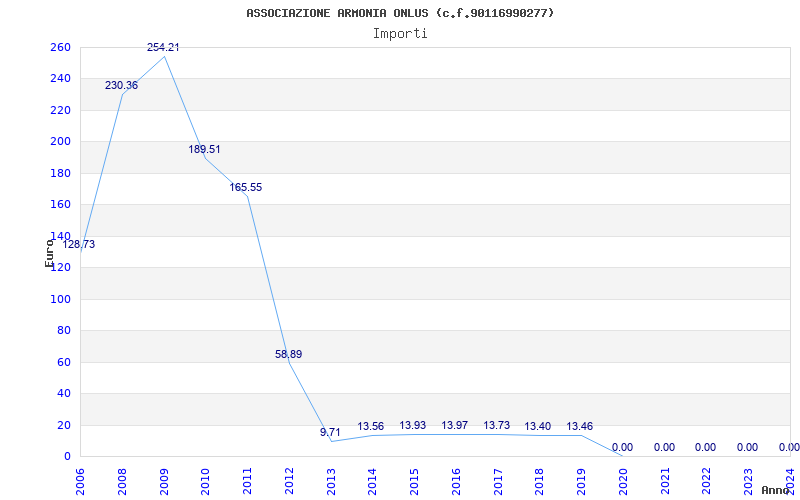This screenshot has width=800, height=500.
Task: Click the 230.36 data label
Action: (x=121, y=85)
